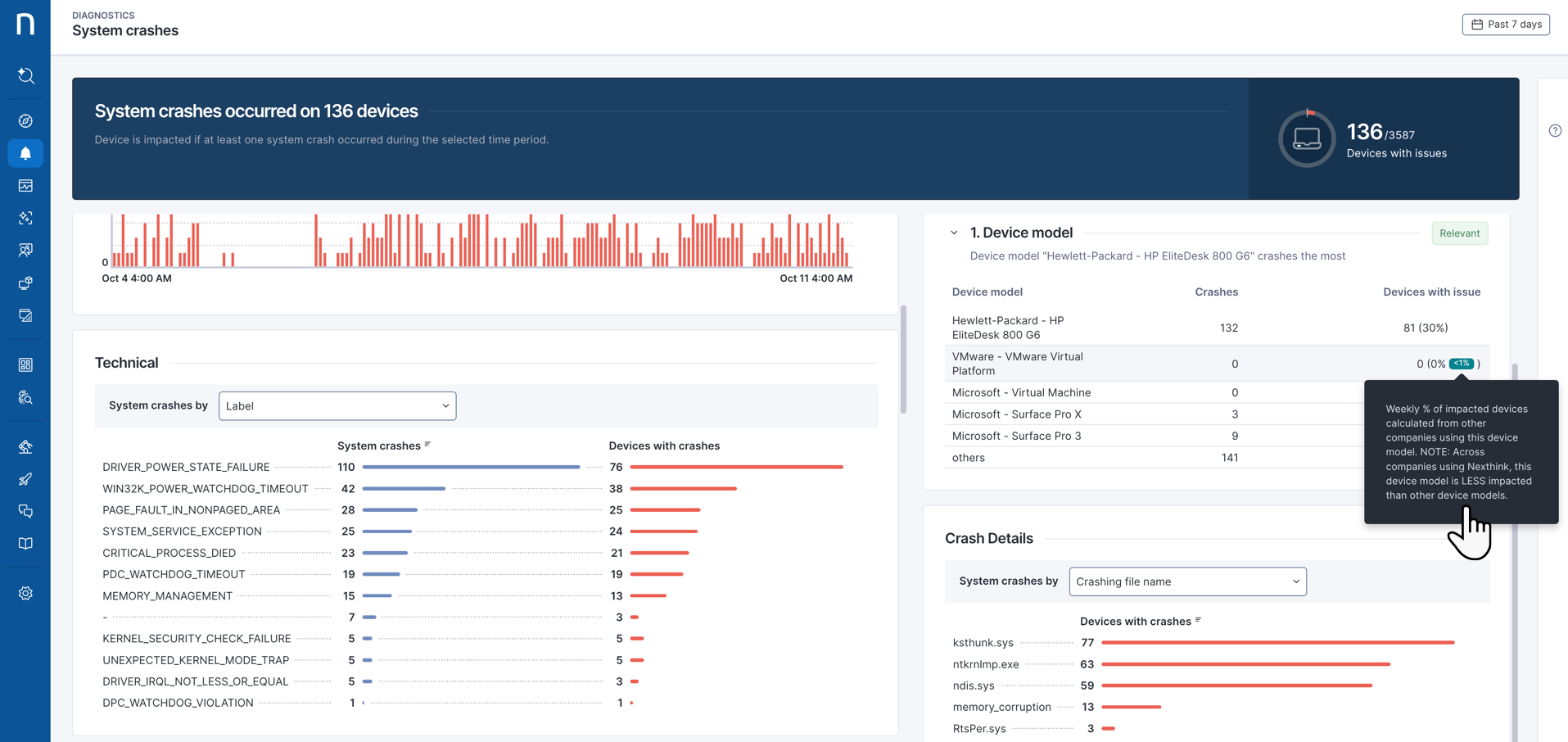Open the rocket icon in sidebar
The width and height of the screenshot is (1568, 742).
[25, 479]
